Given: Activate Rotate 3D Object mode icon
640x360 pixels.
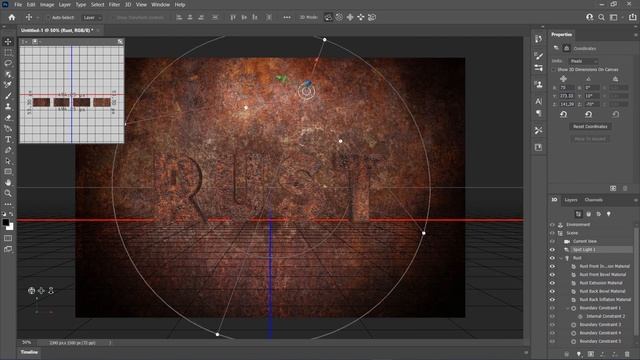Looking at the screenshot, I should [328, 18].
